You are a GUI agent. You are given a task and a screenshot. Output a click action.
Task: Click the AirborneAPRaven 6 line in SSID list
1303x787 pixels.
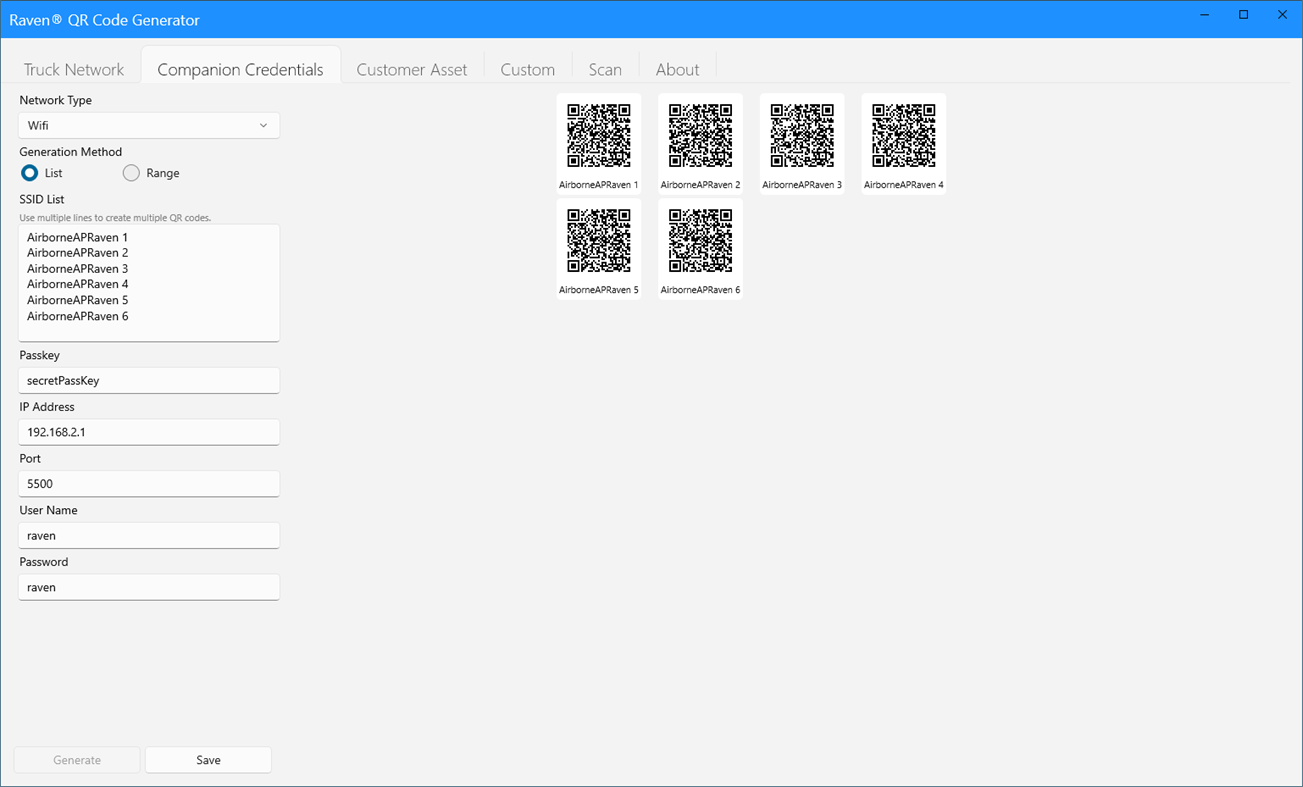pyautogui.click(x=78, y=316)
